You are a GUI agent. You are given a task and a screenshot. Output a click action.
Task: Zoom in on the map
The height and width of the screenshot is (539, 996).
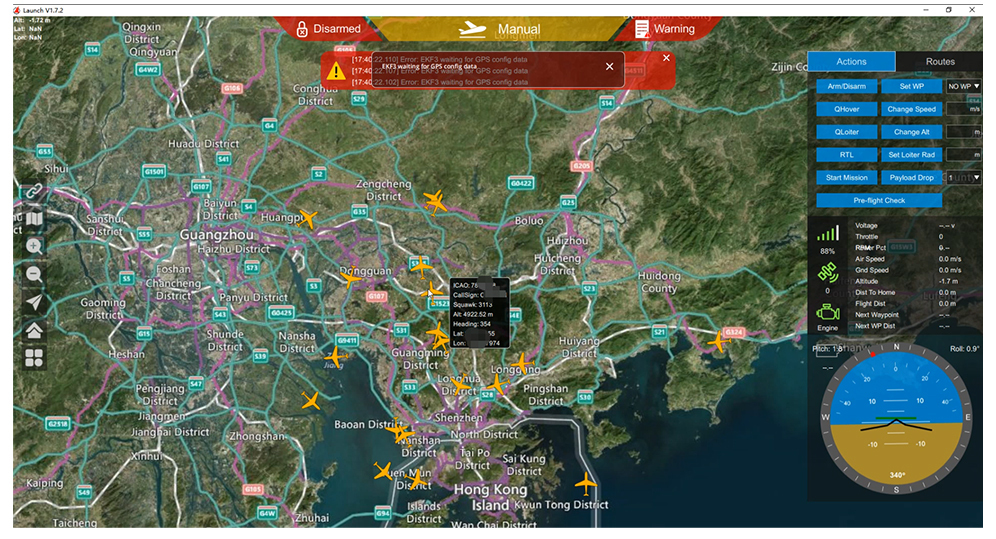coord(34,246)
